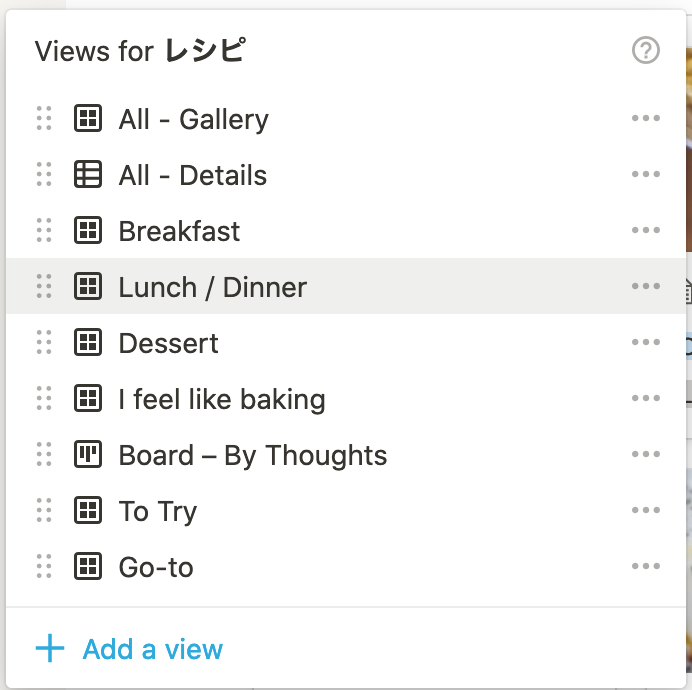Open options for All - Gallery view
The height and width of the screenshot is (690, 692).
645,118
